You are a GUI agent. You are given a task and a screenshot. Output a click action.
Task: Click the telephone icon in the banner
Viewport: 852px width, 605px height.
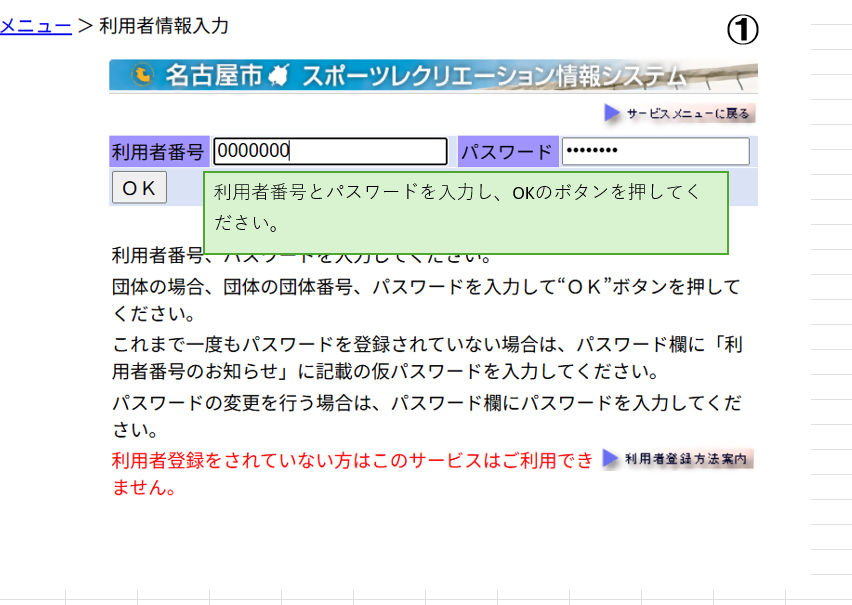142,76
